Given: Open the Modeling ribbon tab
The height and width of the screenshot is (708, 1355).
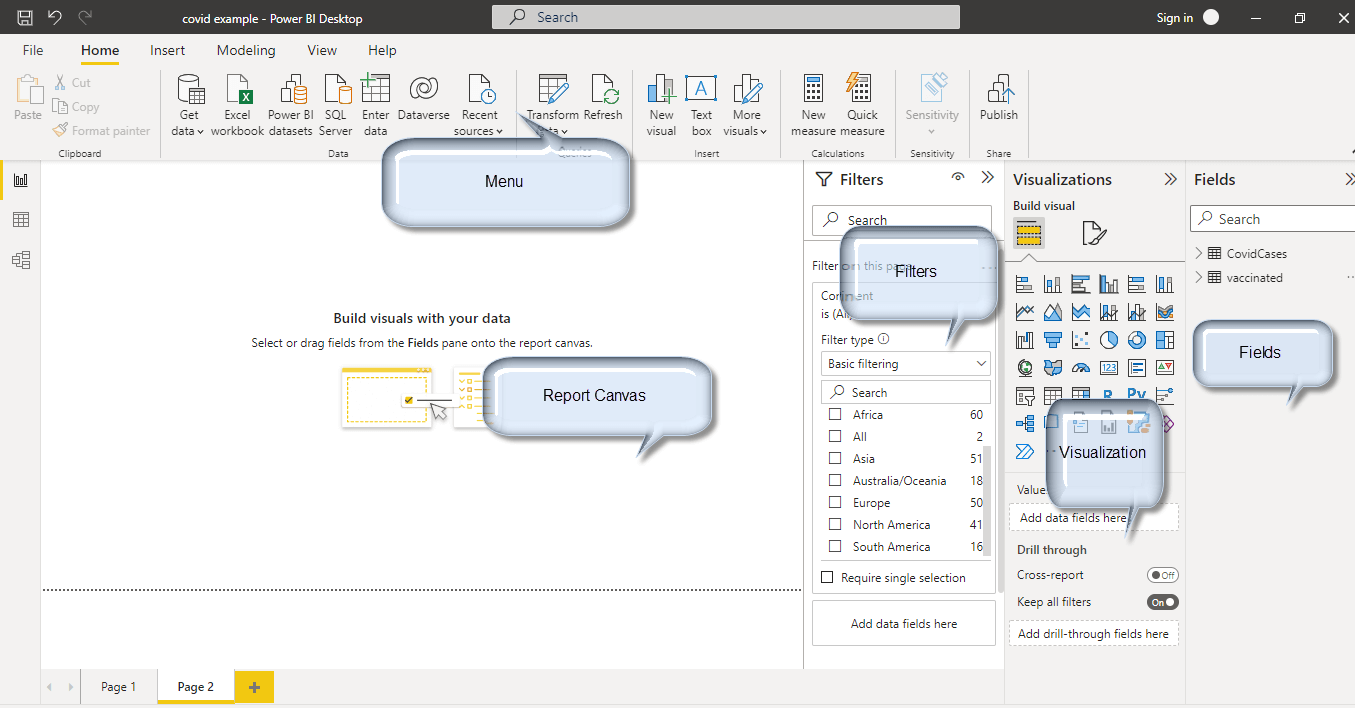Looking at the screenshot, I should pos(246,50).
